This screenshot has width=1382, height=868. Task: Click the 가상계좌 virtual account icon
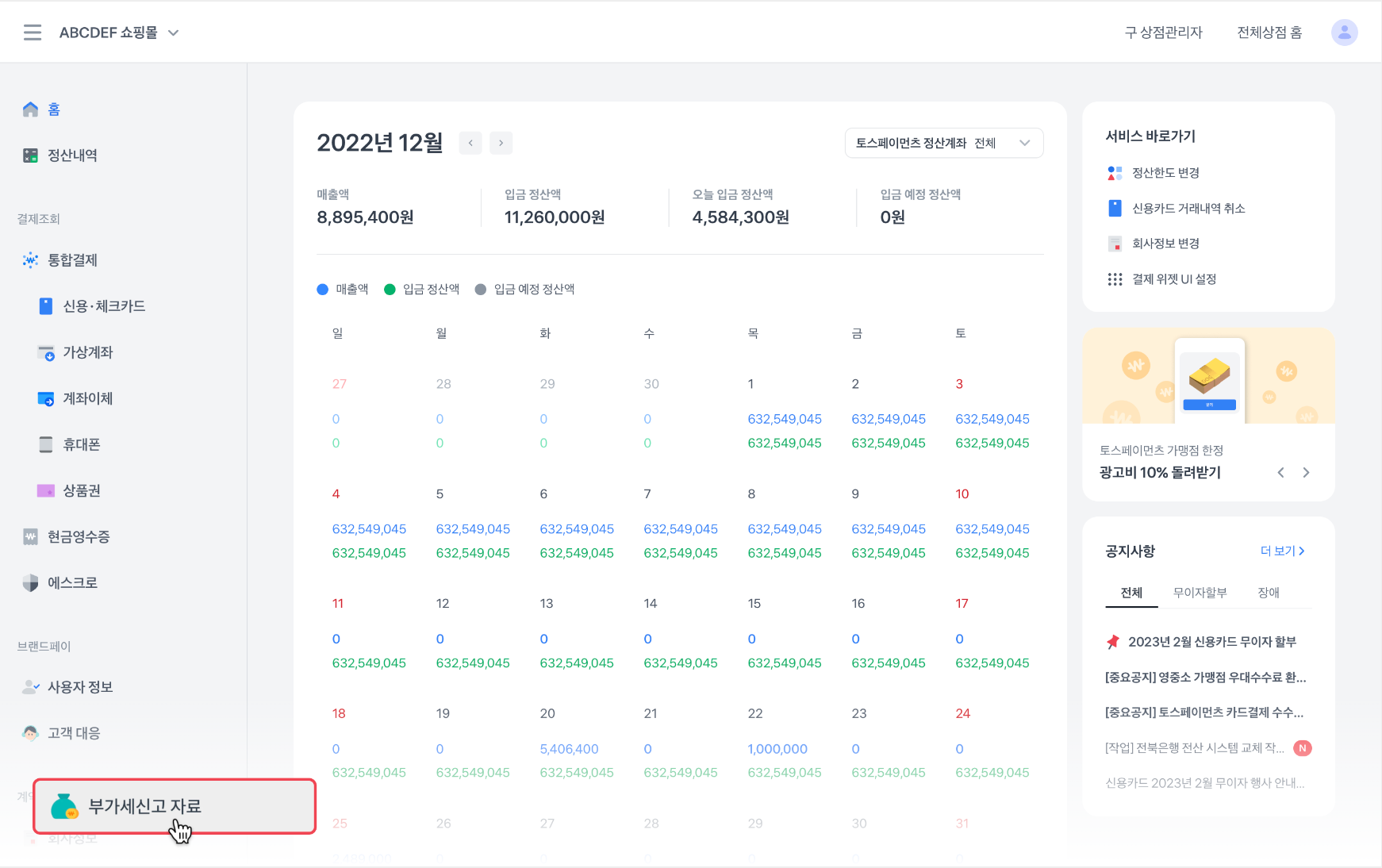point(46,352)
